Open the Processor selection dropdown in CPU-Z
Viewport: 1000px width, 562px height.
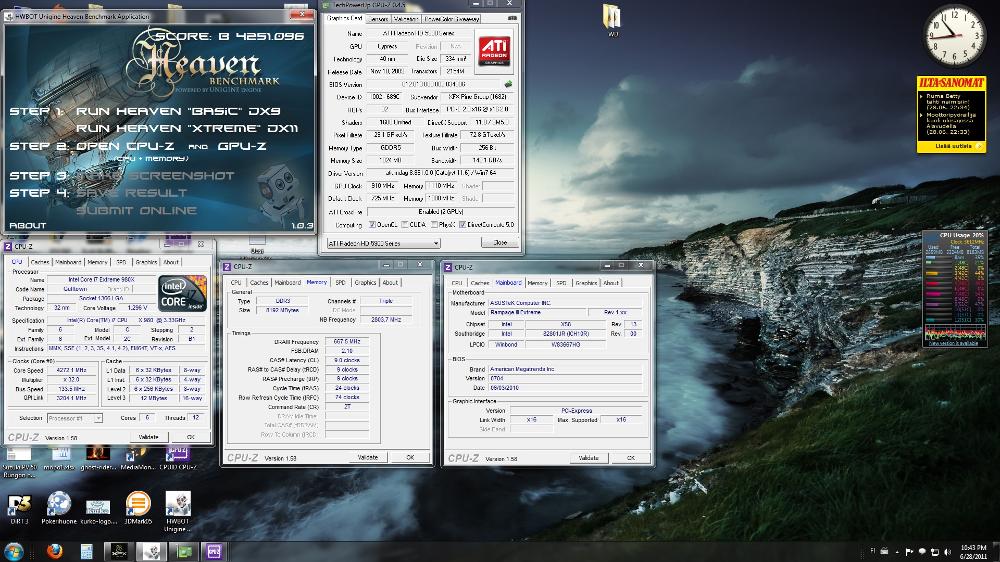pyautogui.click(x=75, y=418)
